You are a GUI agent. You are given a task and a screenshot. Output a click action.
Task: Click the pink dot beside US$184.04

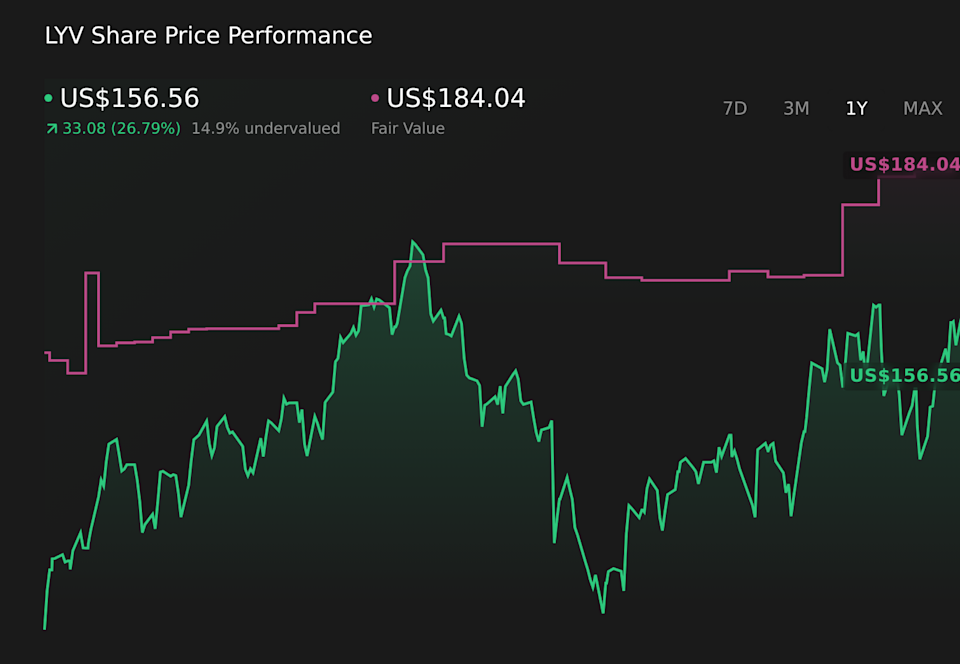coord(375,98)
